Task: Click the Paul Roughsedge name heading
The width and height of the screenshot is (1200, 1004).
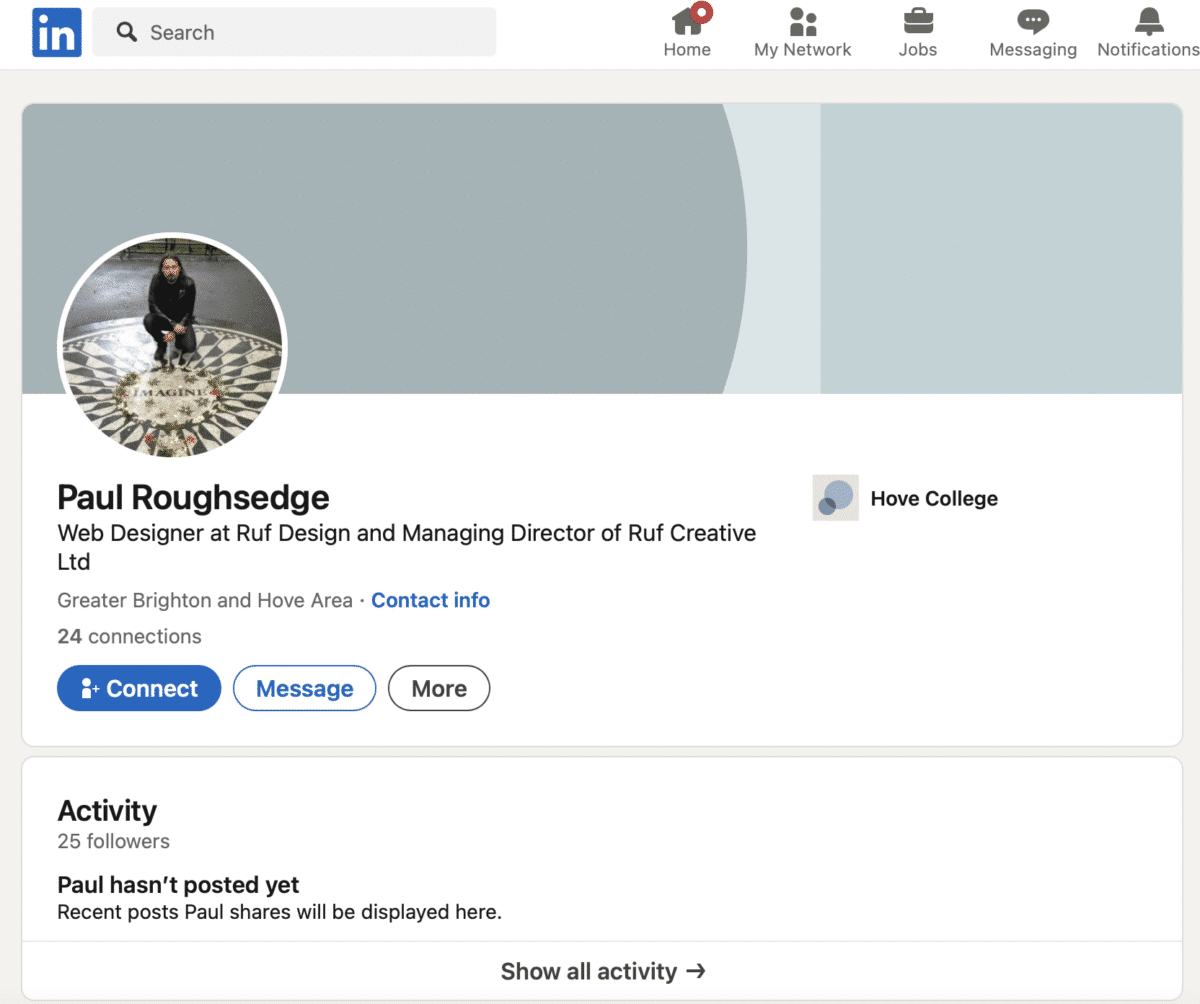Action: coord(193,497)
